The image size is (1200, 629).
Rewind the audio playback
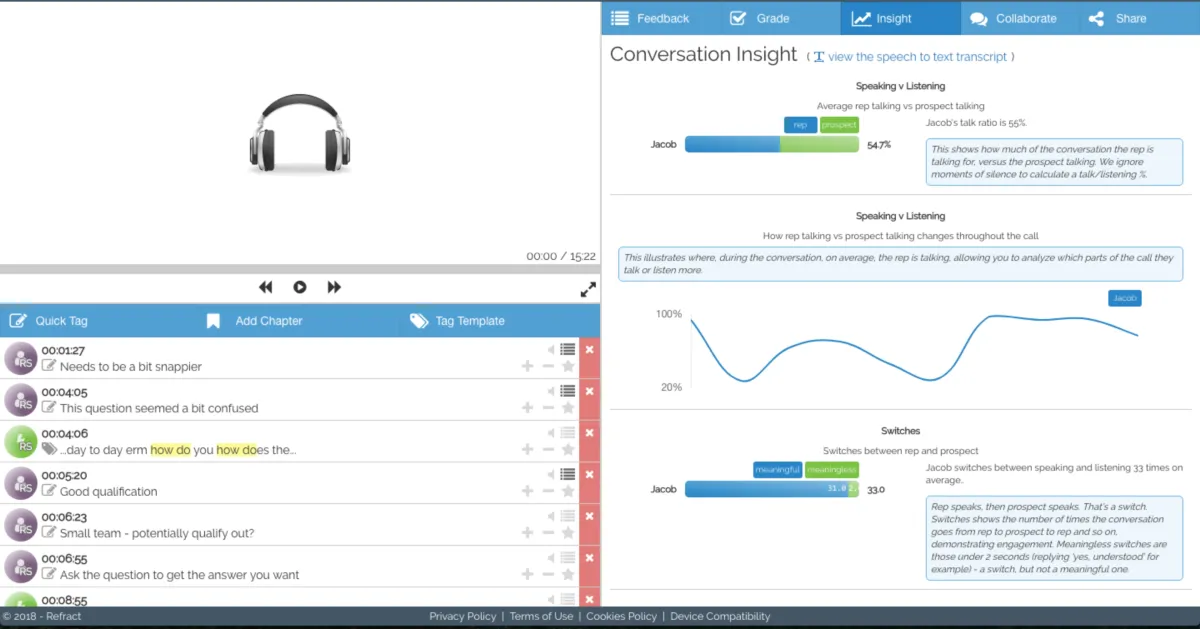(x=265, y=287)
